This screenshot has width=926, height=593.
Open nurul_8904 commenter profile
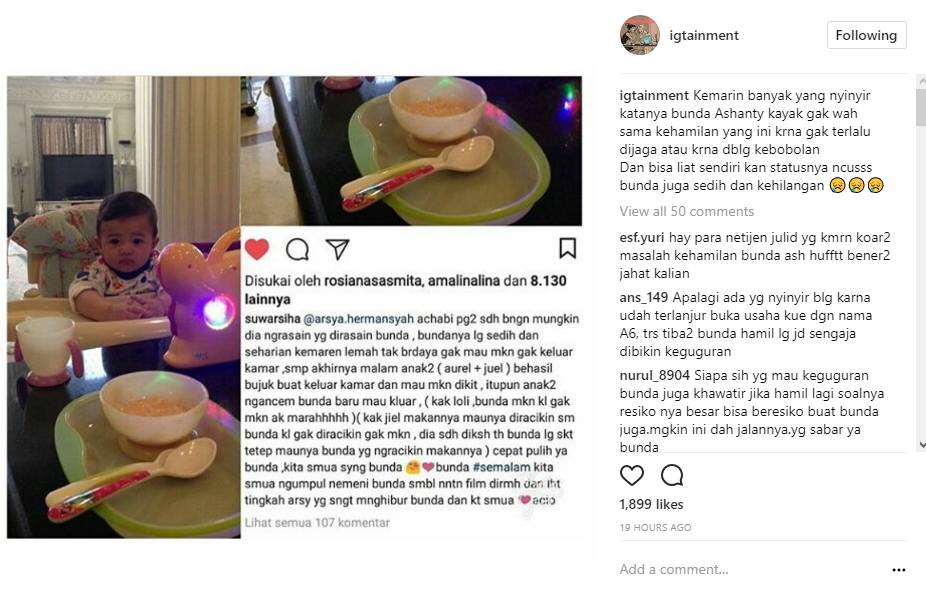pyautogui.click(x=654, y=375)
